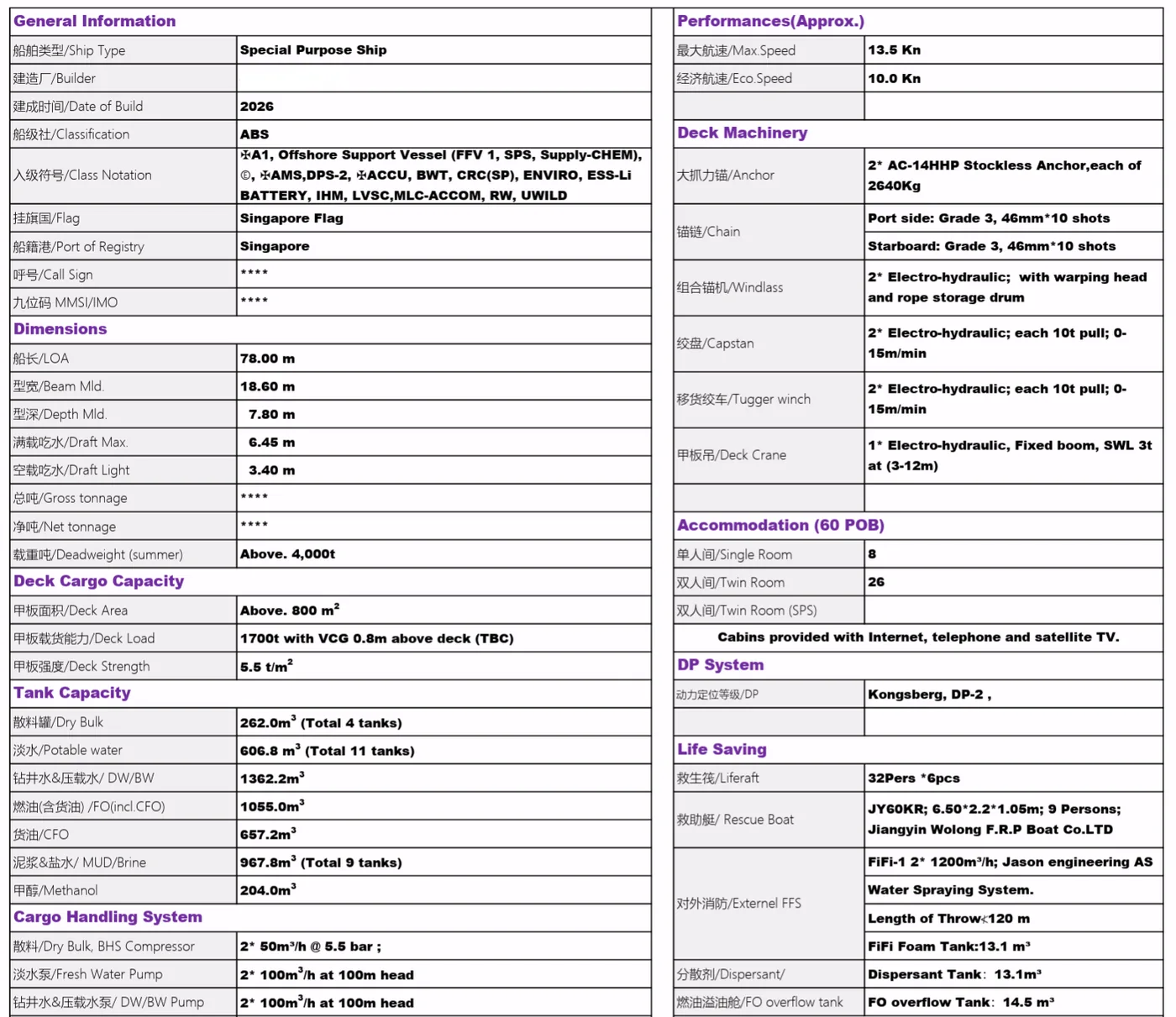Image resolution: width=1176 pixels, height=1017 pixels.
Task: Click the 'Water Spraying System.' line
Action: (x=951, y=890)
